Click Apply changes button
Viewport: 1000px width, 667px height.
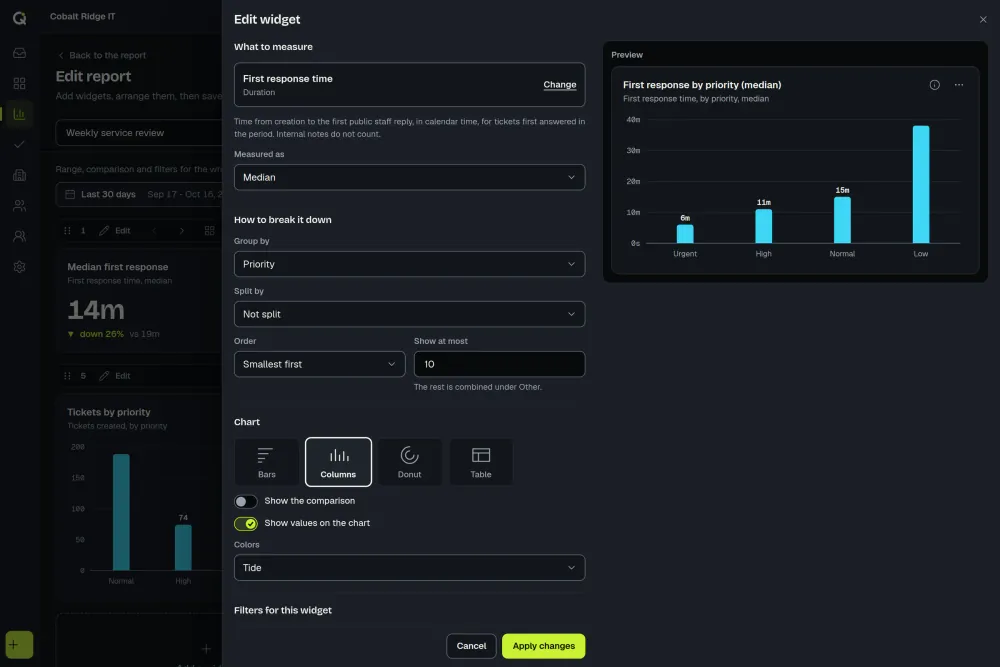[x=543, y=646]
